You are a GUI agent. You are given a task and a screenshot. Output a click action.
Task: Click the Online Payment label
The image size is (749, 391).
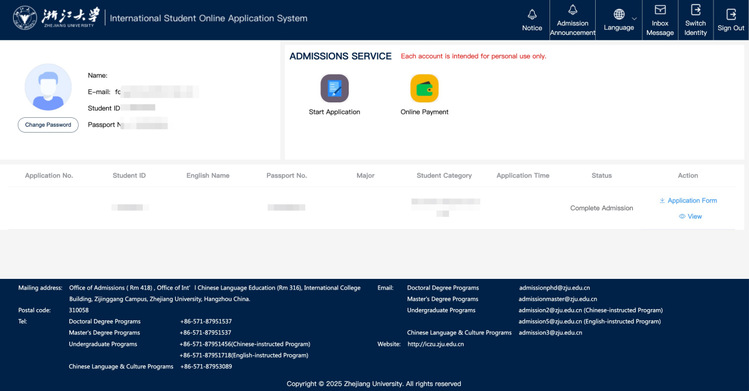click(424, 112)
